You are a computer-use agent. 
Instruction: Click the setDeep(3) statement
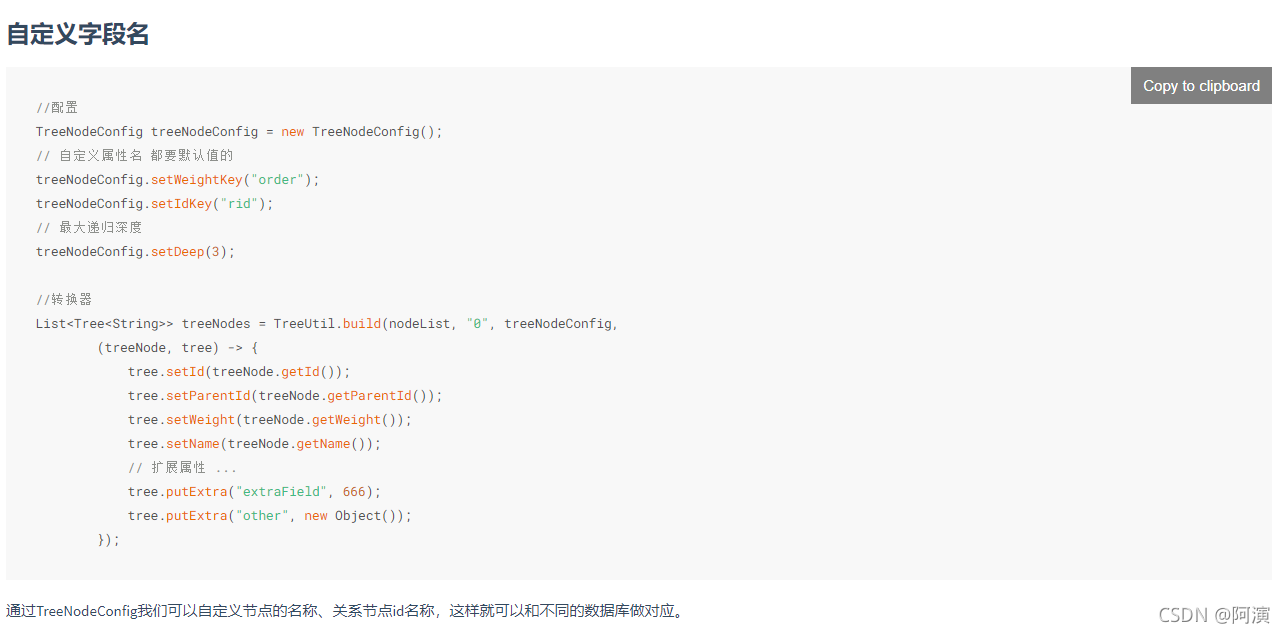click(135, 251)
